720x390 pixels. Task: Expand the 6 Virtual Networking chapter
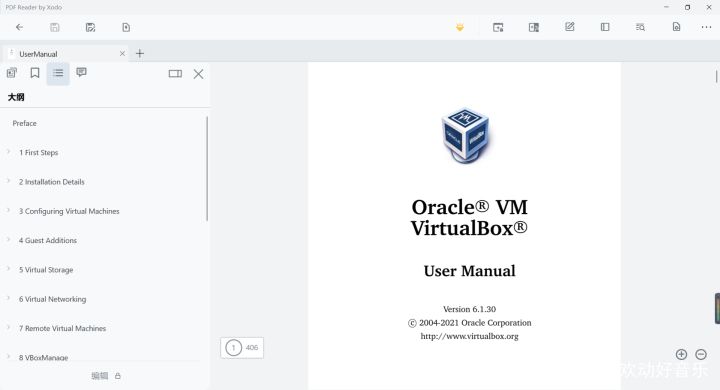[8, 298]
